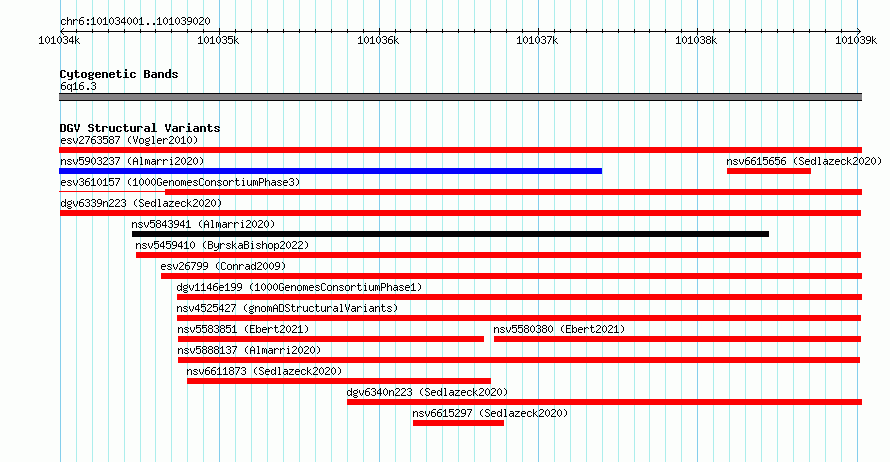Select the red dgv6340n223 variant bar
Image resolution: width=890 pixels, height=462 pixels.
604,402
